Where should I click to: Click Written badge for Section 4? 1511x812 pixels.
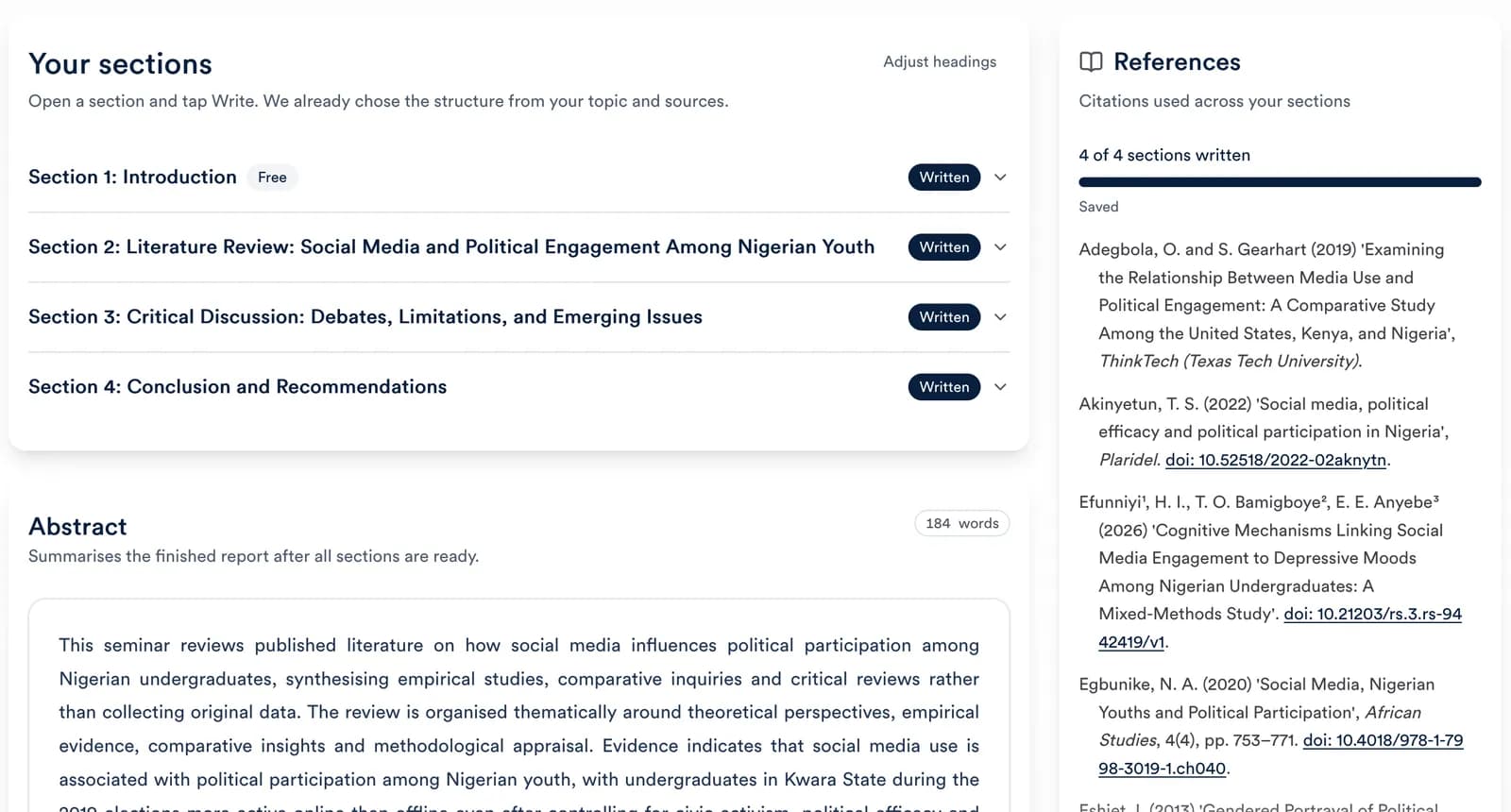(x=944, y=387)
